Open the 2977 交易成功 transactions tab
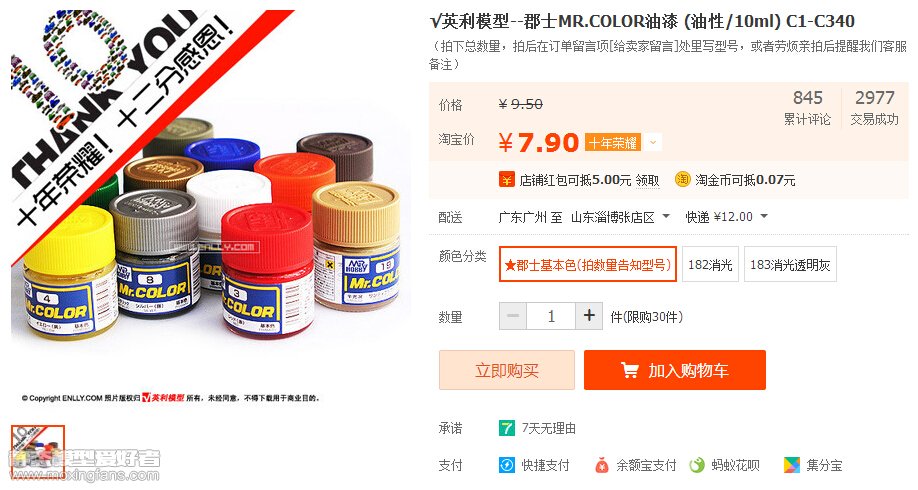This screenshot has width=918, height=490. tap(875, 107)
